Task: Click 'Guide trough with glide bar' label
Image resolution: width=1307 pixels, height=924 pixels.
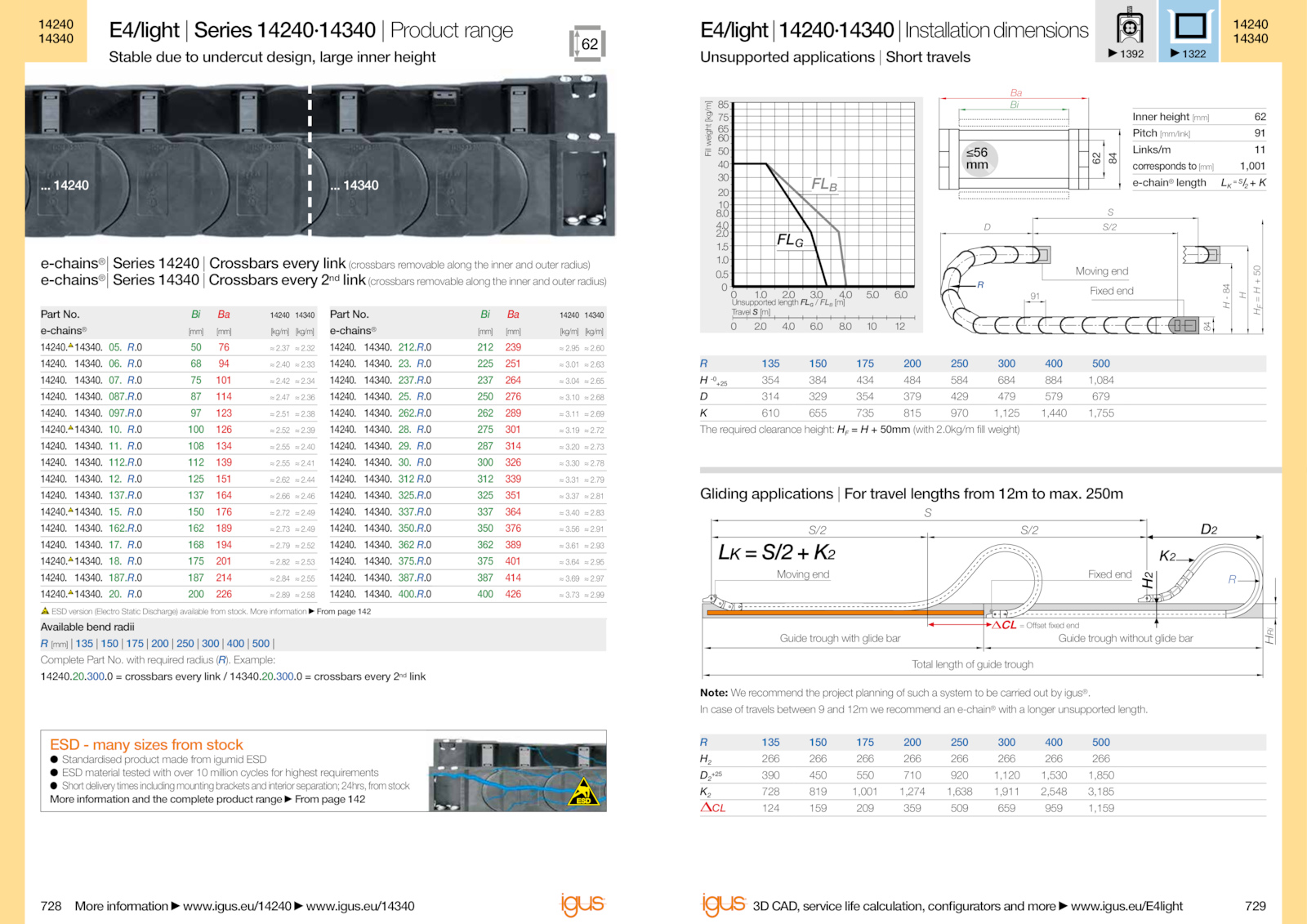Action: tap(840, 638)
